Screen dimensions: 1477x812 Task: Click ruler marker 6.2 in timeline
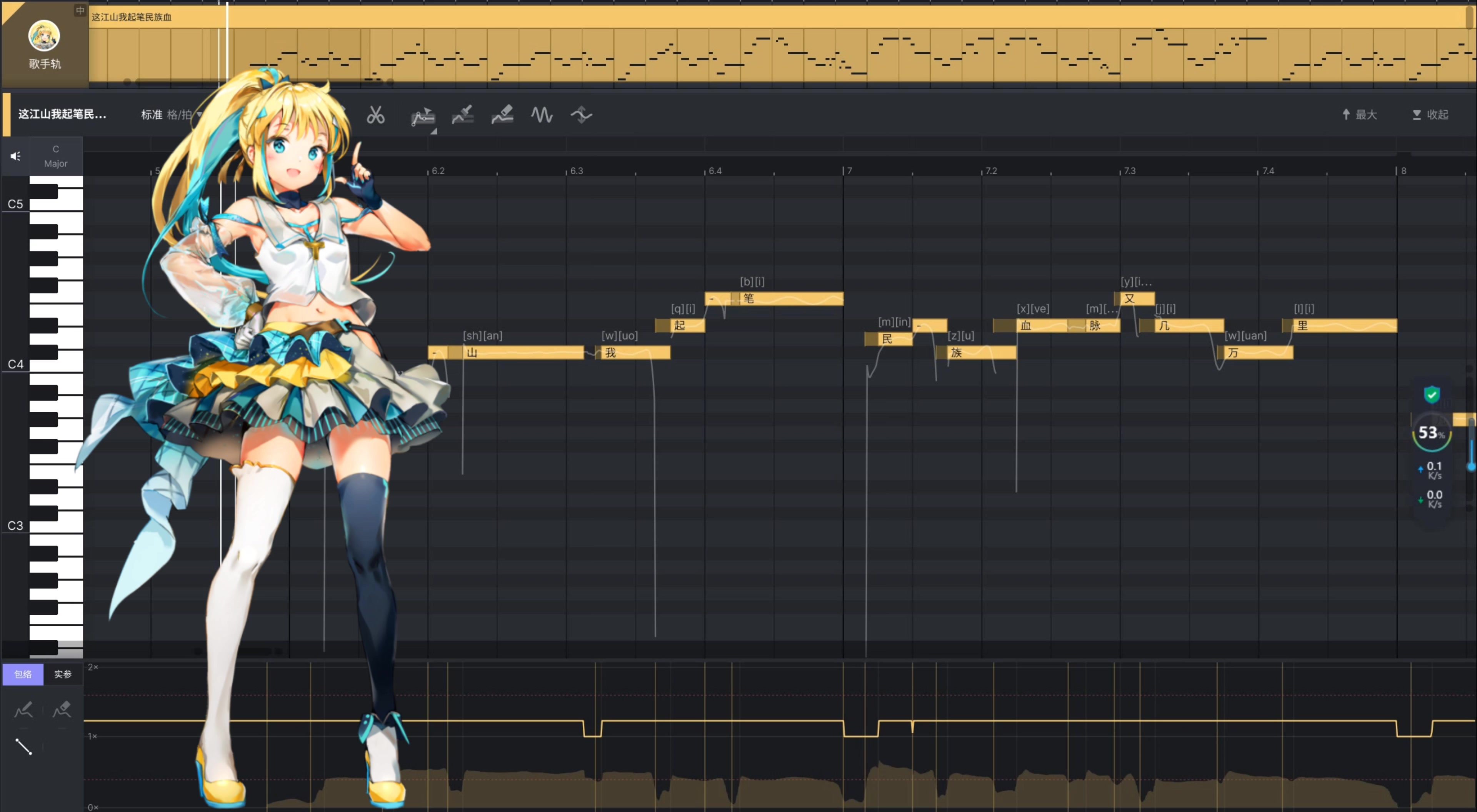[x=438, y=171]
